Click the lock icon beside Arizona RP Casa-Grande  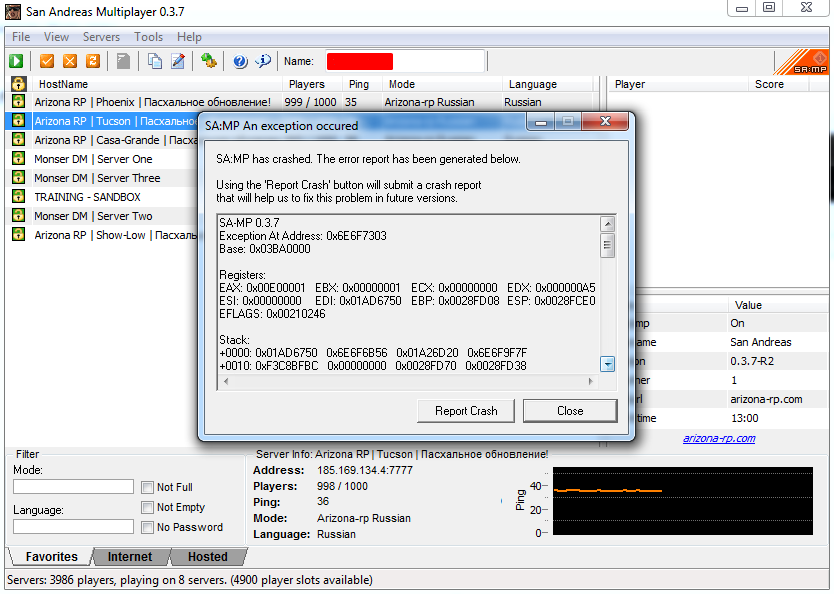coord(19,139)
